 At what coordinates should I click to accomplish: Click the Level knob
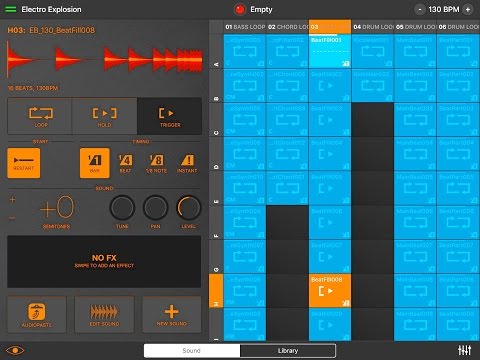[x=189, y=208]
